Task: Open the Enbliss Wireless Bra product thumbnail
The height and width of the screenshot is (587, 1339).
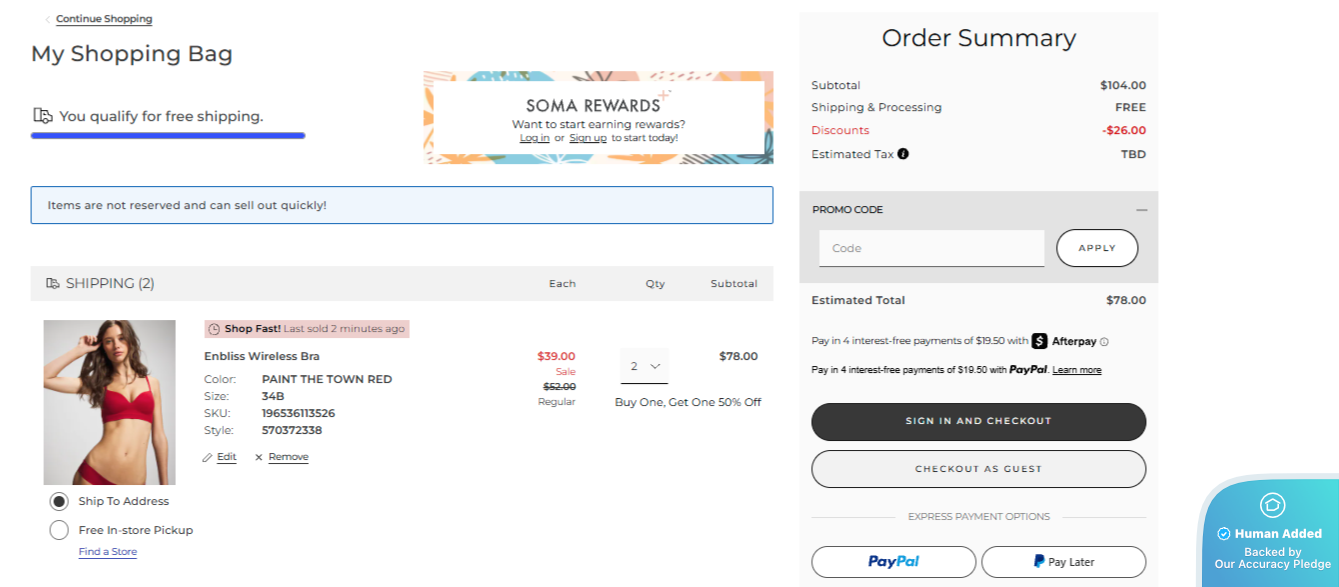Action: coord(109,402)
